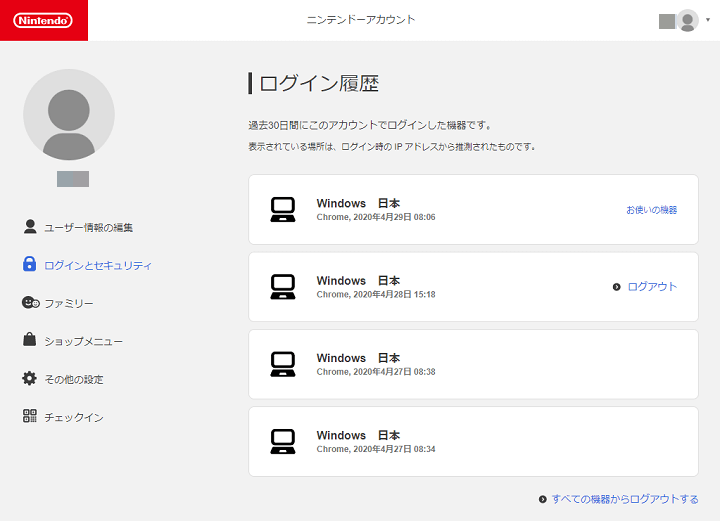720x521 pixels.
Task: Expand the header account dropdown arrow
Action: click(x=708, y=20)
